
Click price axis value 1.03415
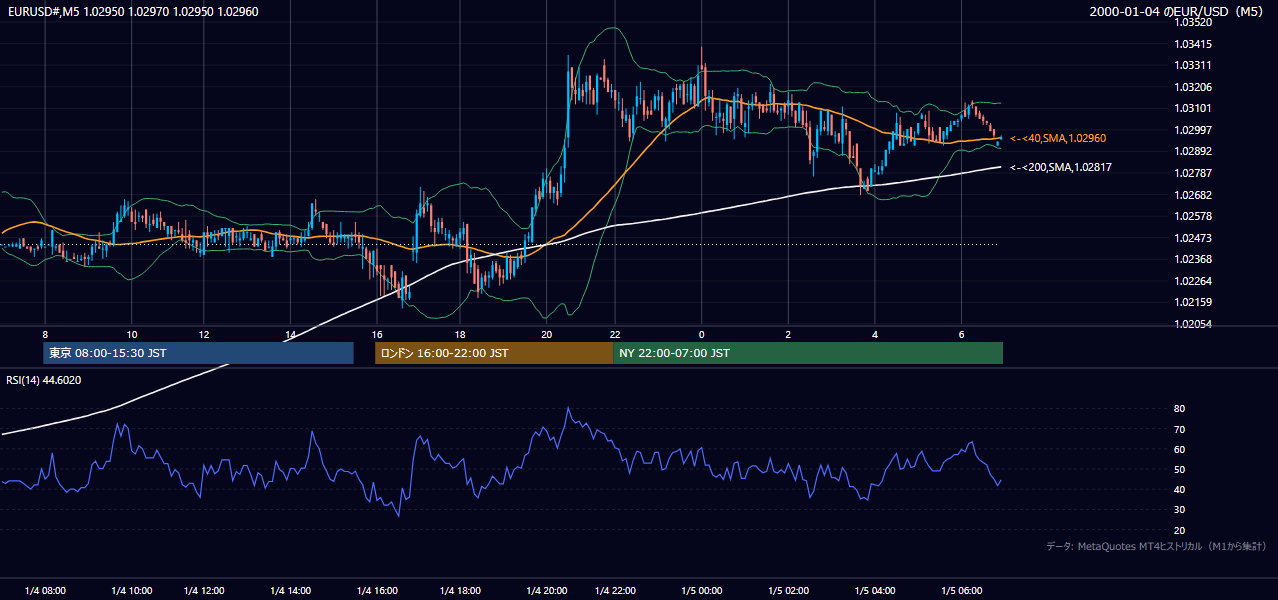tap(1194, 44)
